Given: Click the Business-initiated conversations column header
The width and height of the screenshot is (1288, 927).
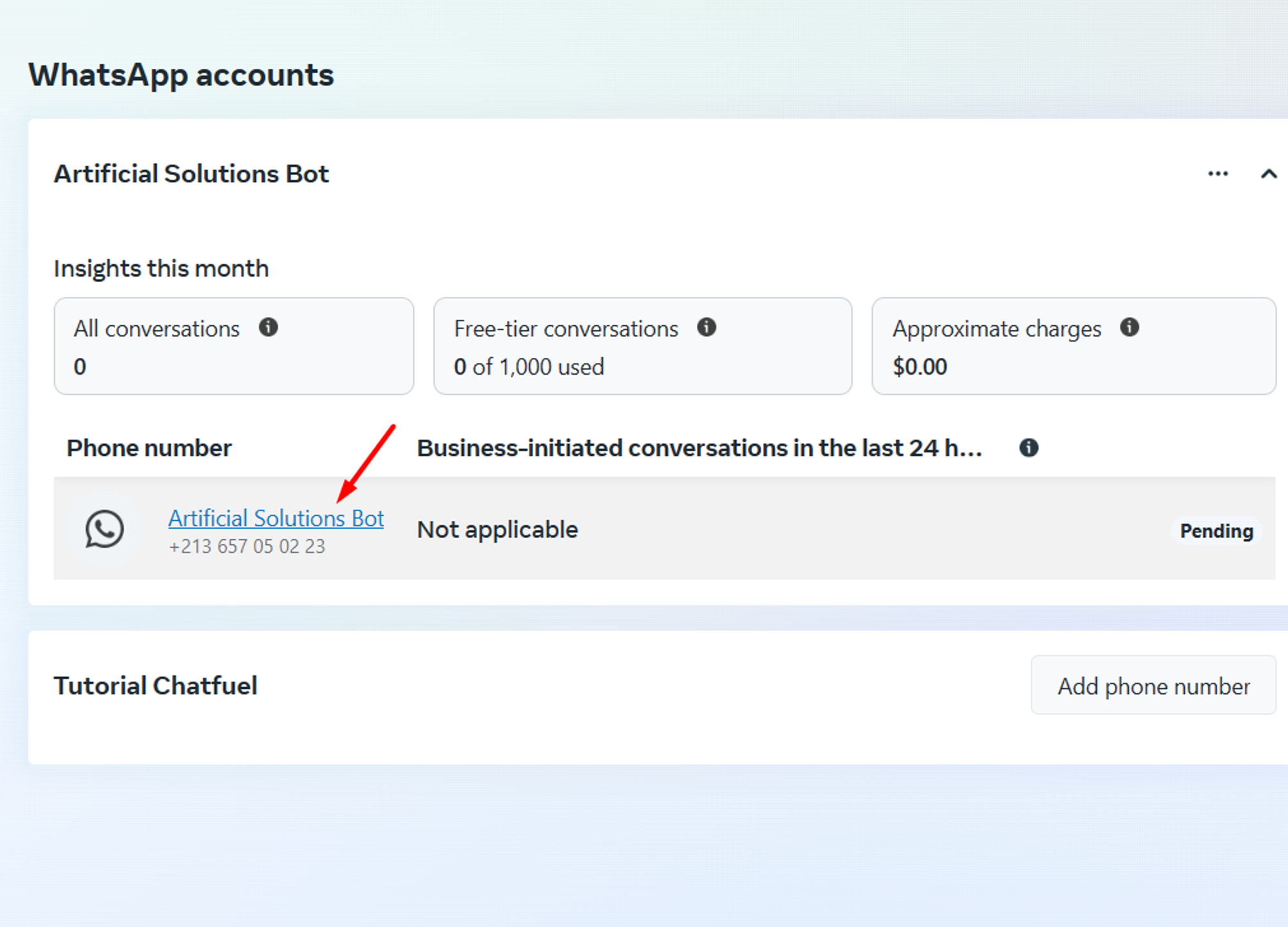Looking at the screenshot, I should (699, 448).
